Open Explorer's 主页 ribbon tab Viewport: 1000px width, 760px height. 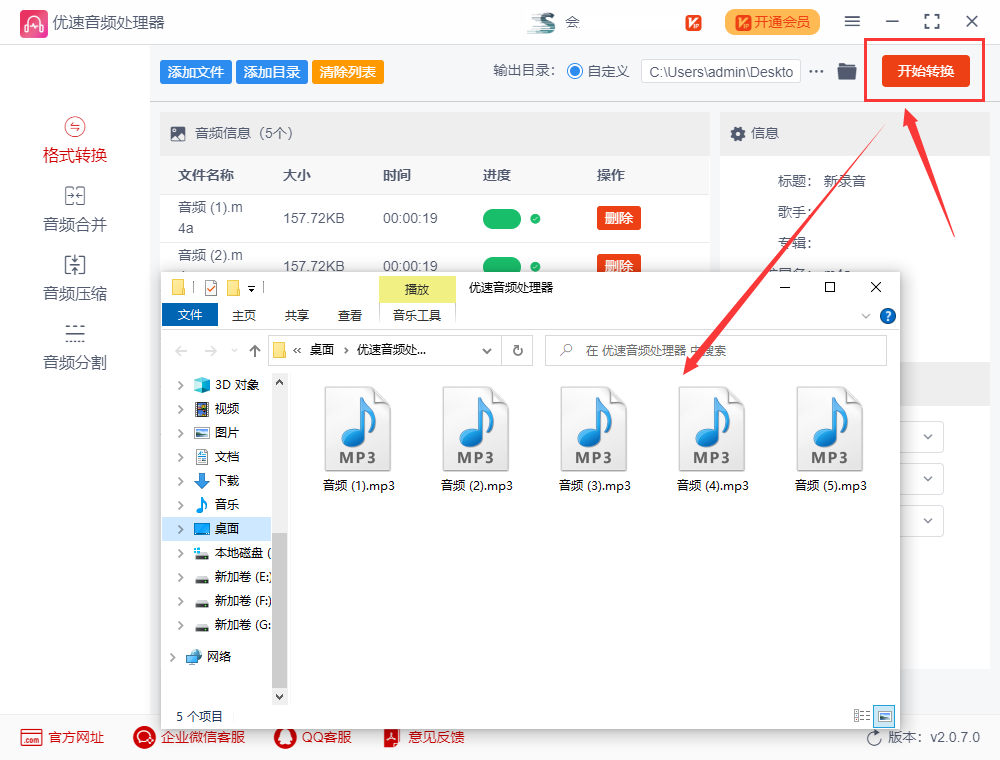[244, 316]
